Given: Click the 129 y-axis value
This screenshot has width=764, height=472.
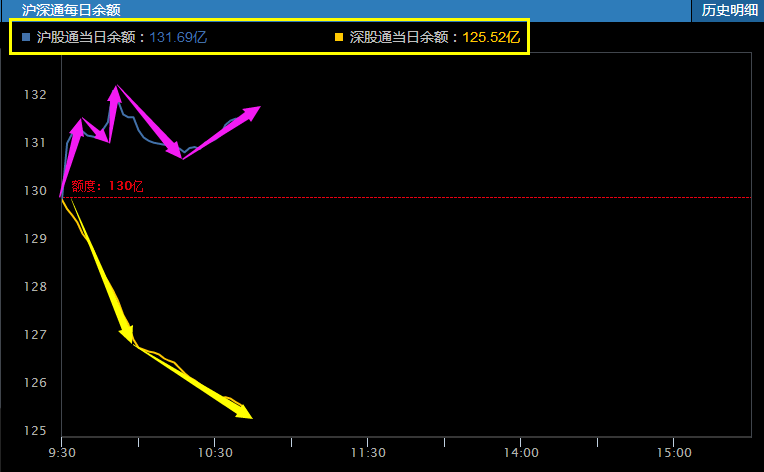Looking at the screenshot, I should tap(35, 239).
